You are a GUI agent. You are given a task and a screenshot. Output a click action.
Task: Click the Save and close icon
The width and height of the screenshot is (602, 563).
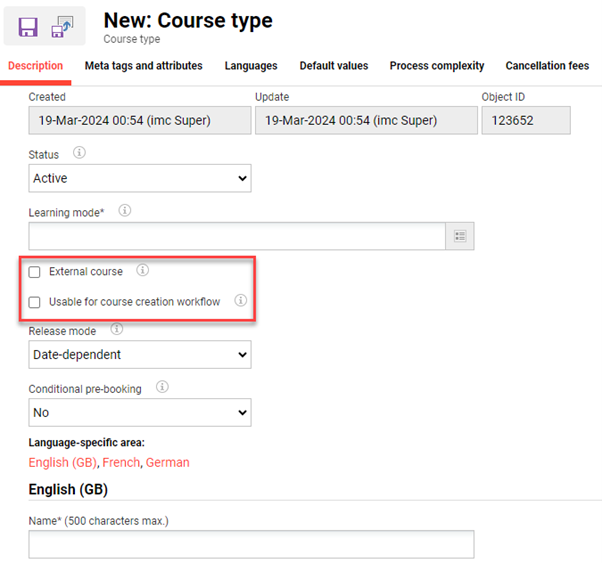pyautogui.click(x=62, y=27)
